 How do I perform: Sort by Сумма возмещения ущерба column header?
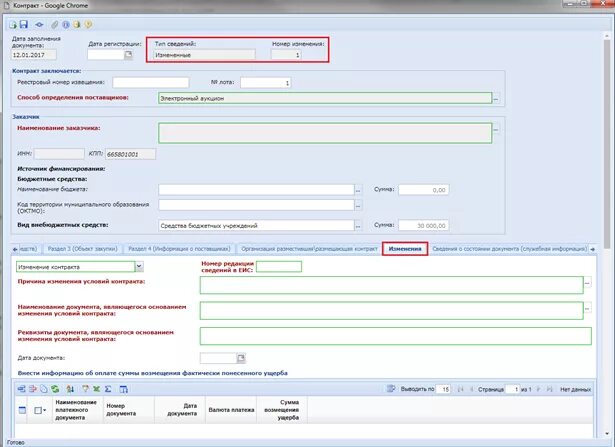click(282, 410)
